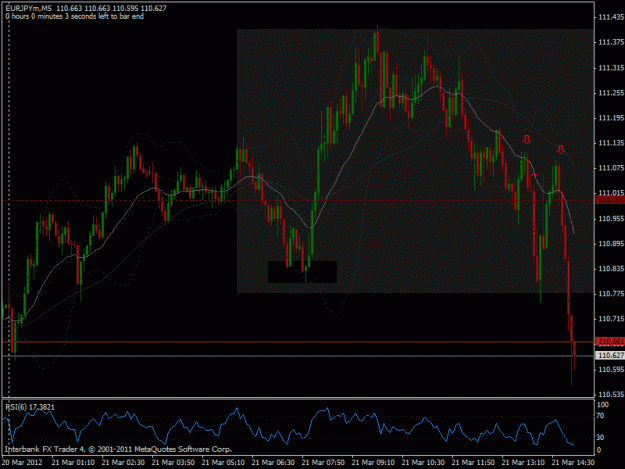Click the 110.895 price scale value
625x469 pixels.
611,243
